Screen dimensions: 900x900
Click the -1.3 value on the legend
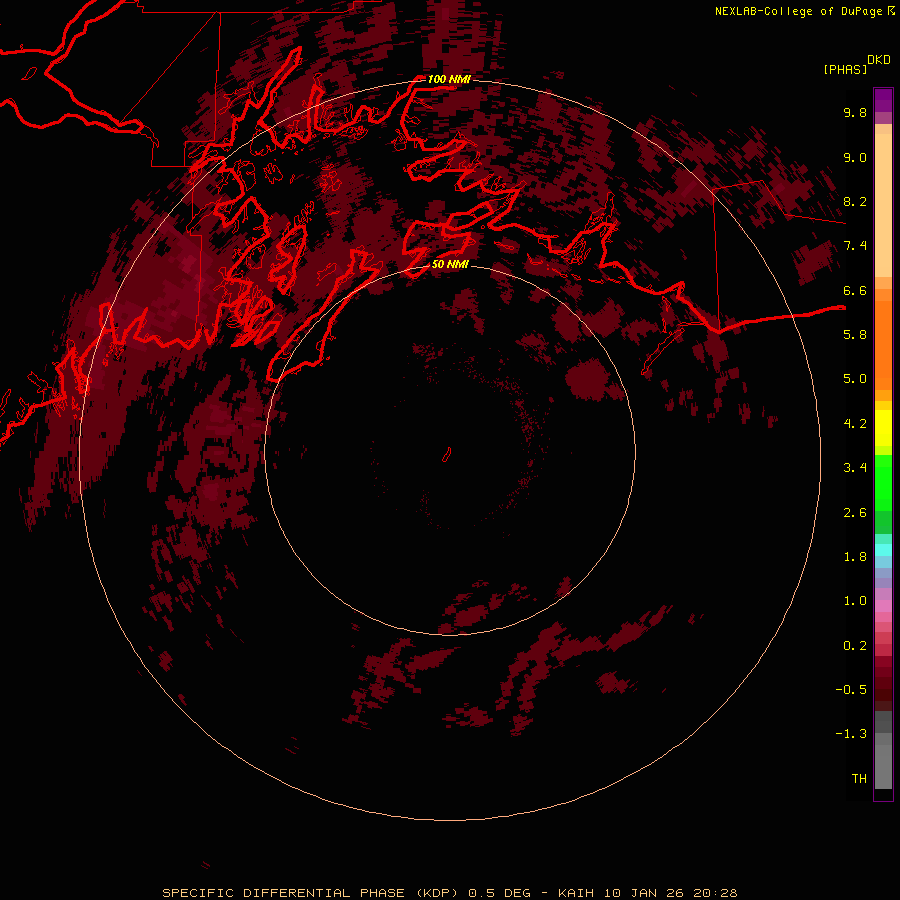pyautogui.click(x=851, y=734)
